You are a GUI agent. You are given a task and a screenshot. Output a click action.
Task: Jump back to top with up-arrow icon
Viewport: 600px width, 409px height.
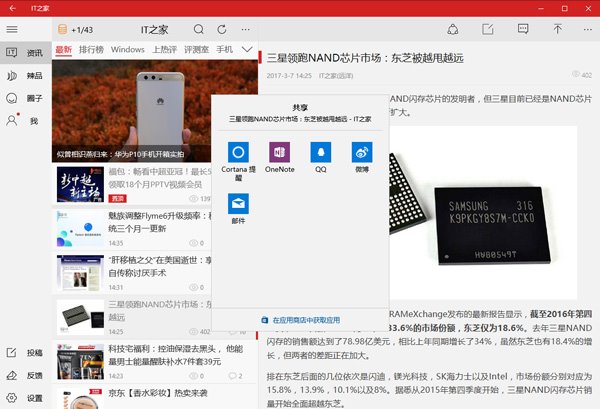558,29
